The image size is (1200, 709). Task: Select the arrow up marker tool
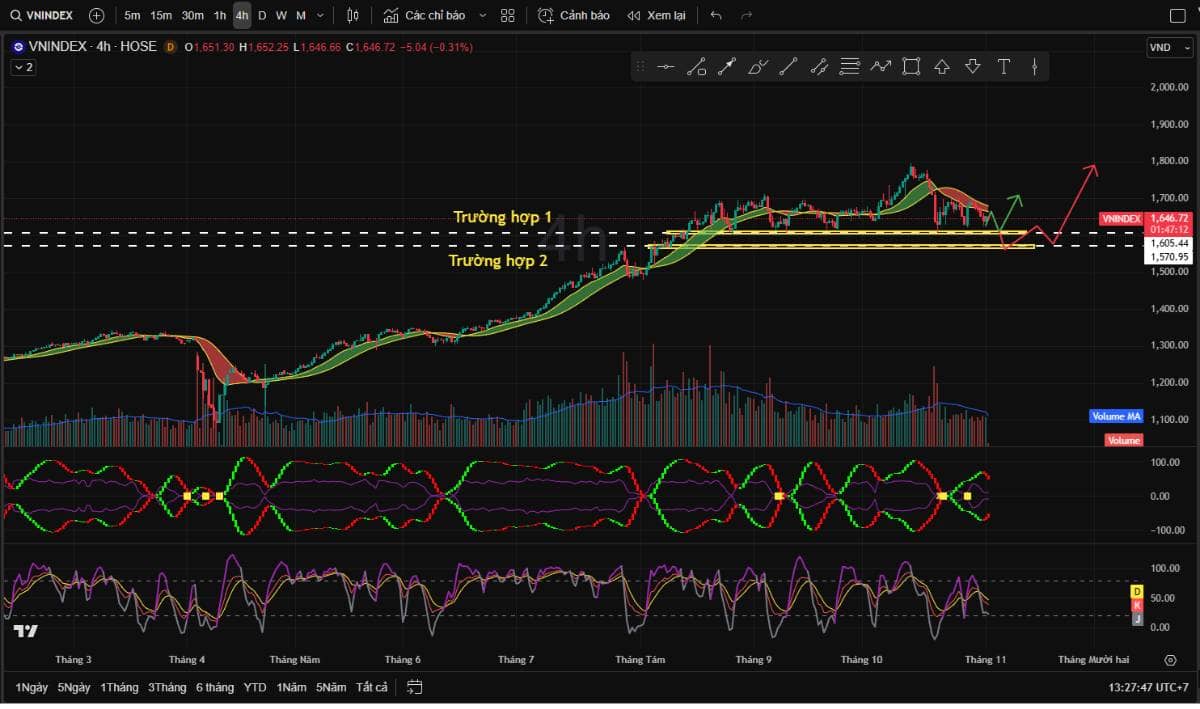click(x=942, y=67)
